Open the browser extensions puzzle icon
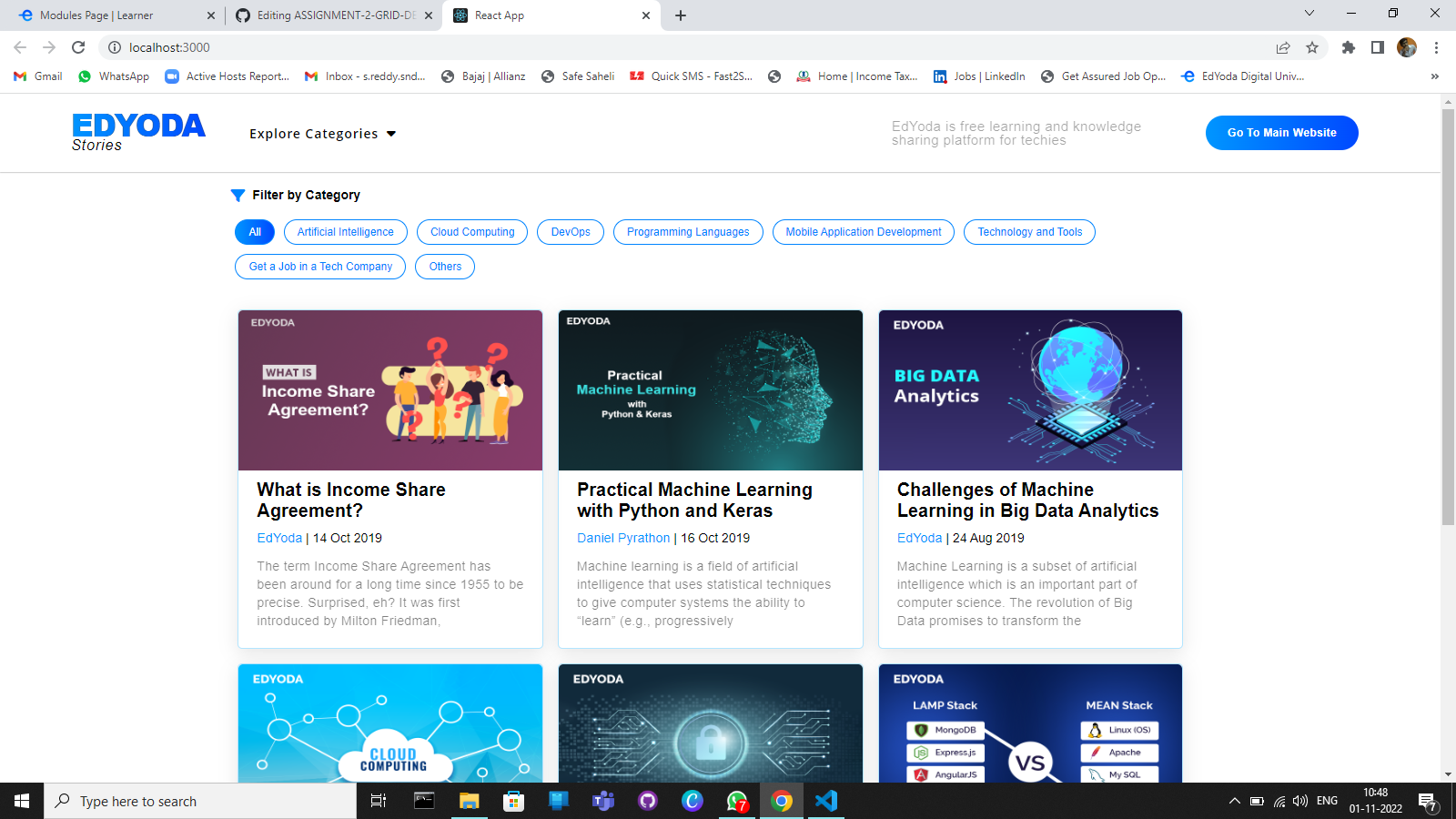This screenshot has height=819, width=1456. click(1349, 47)
